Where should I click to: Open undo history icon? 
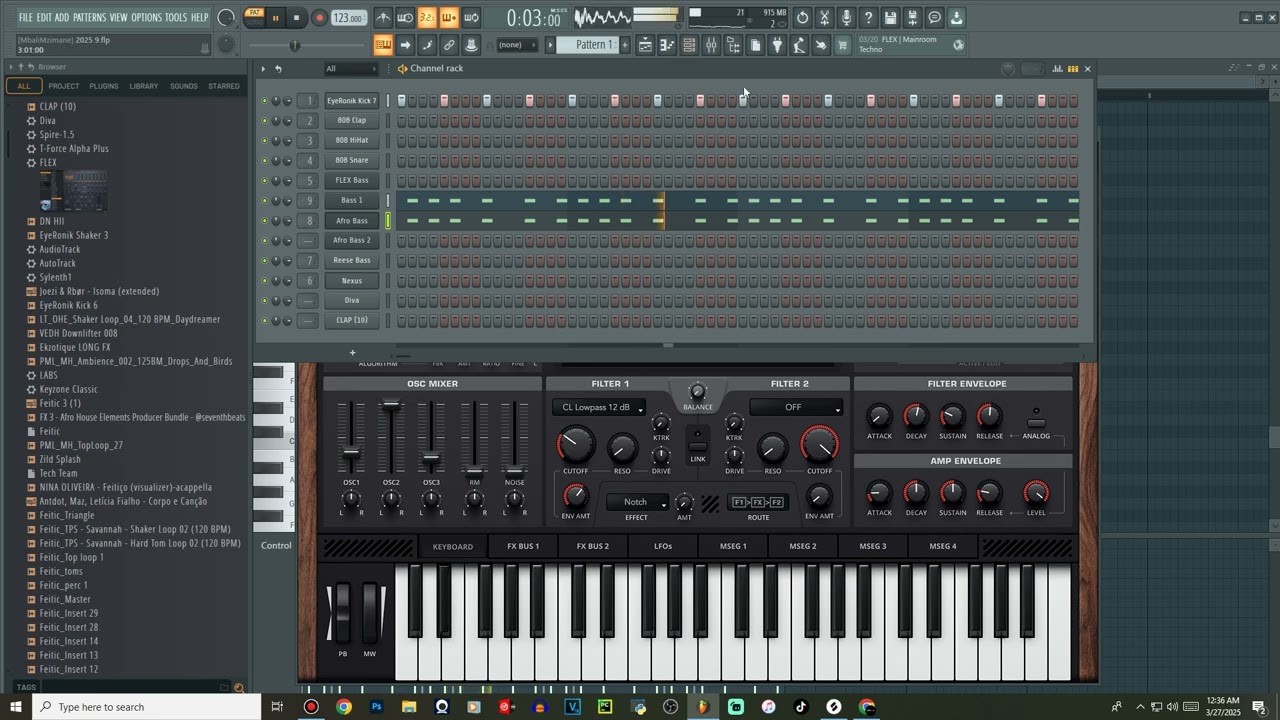[802, 18]
